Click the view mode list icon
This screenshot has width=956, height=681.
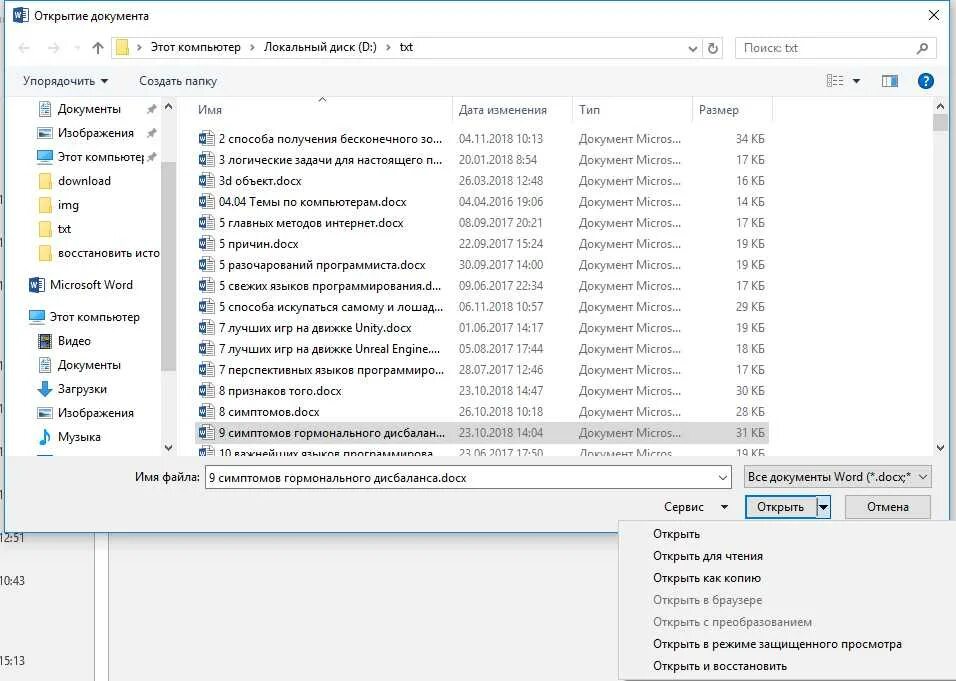point(835,80)
